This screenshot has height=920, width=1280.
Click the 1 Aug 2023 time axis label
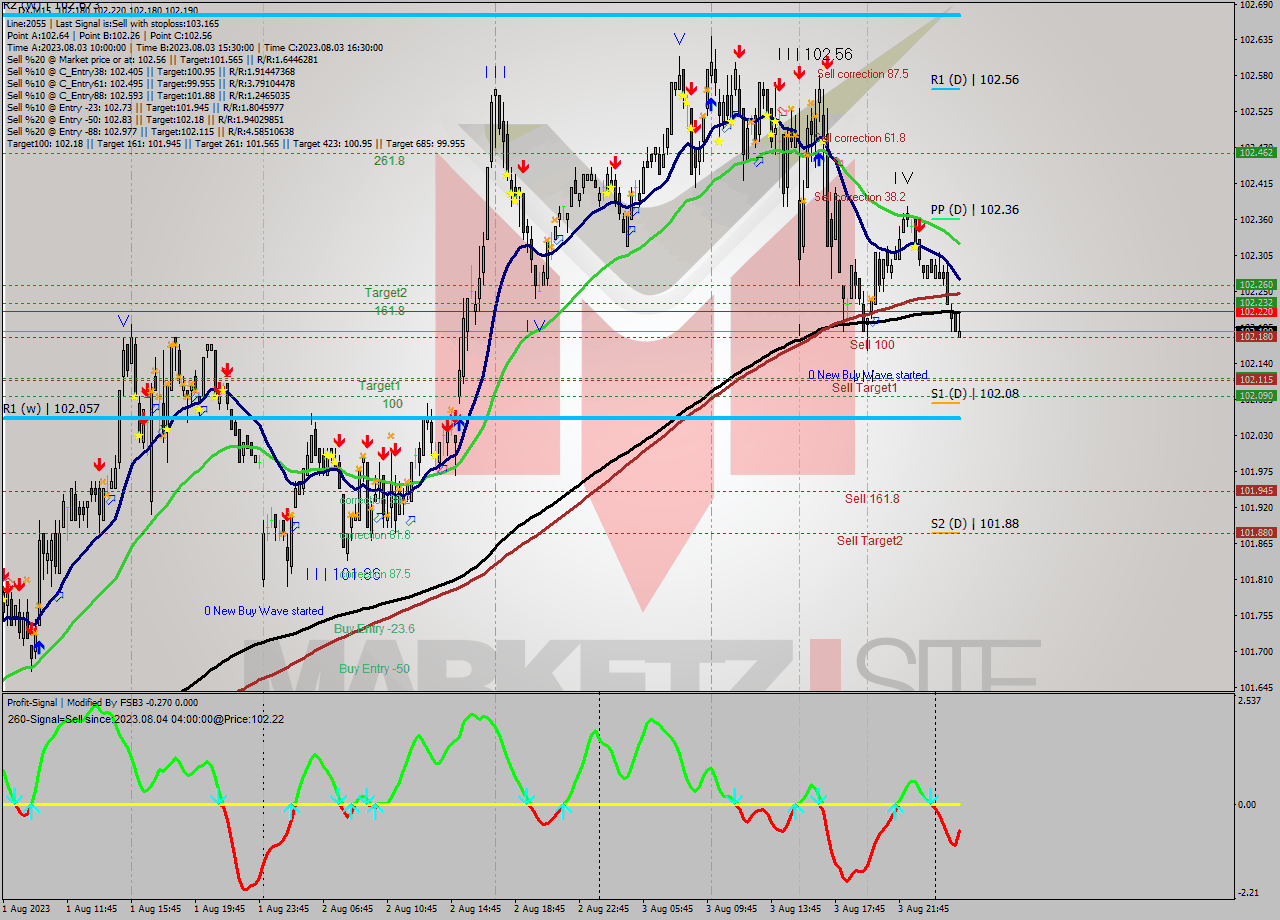26,909
